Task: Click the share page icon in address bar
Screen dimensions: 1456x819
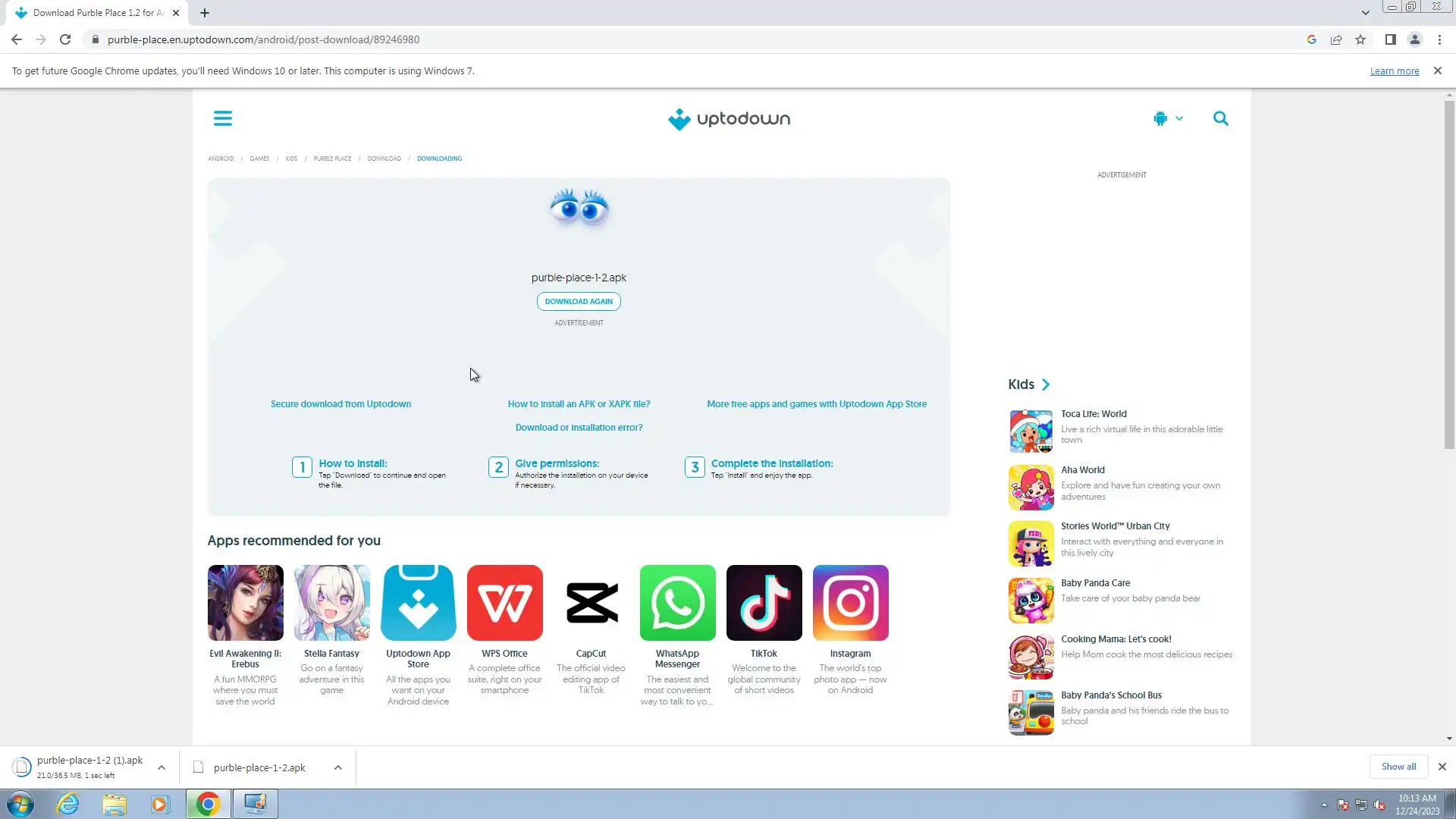Action: click(x=1335, y=39)
